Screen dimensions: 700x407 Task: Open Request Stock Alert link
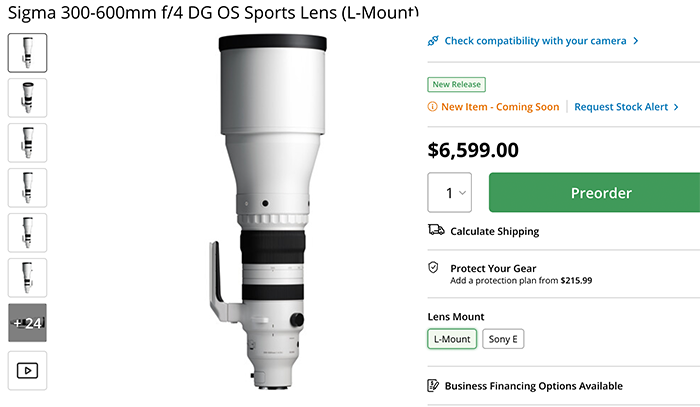click(626, 106)
